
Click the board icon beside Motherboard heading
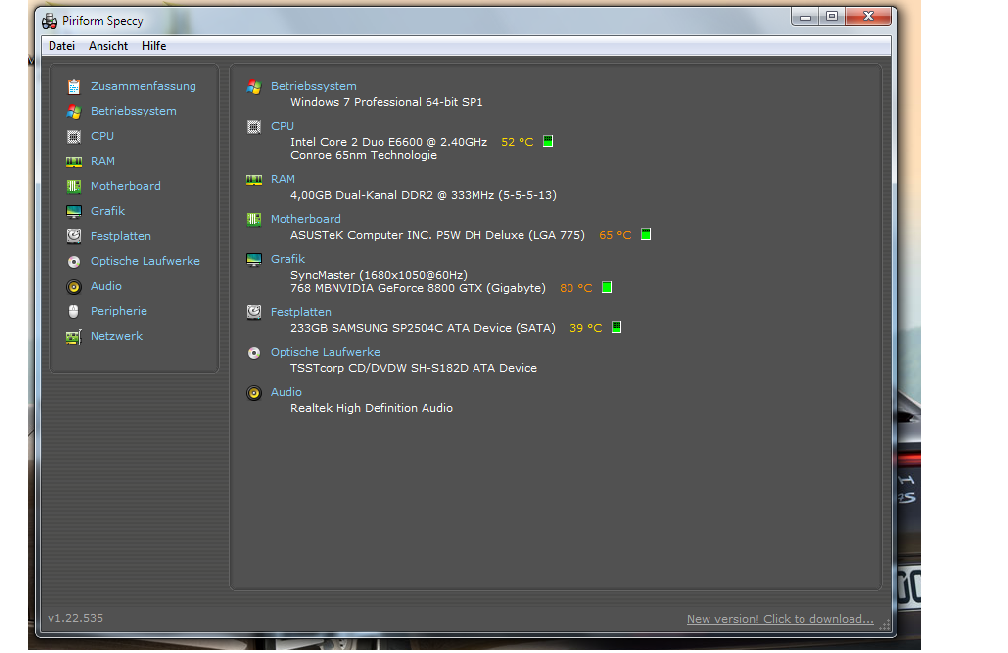(x=254, y=220)
